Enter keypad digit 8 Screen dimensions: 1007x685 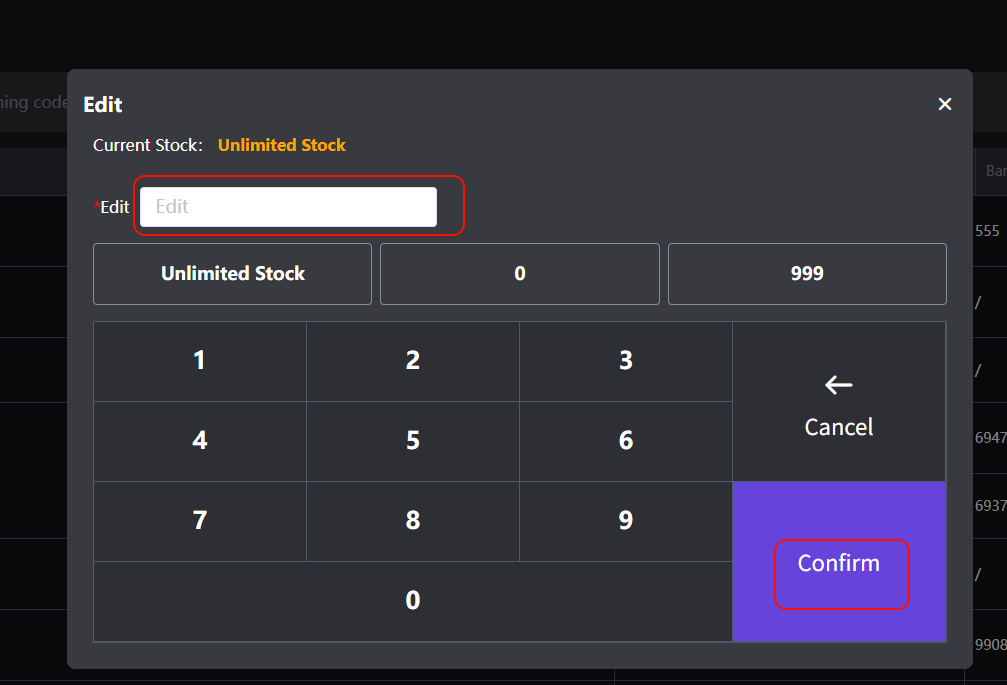point(412,521)
